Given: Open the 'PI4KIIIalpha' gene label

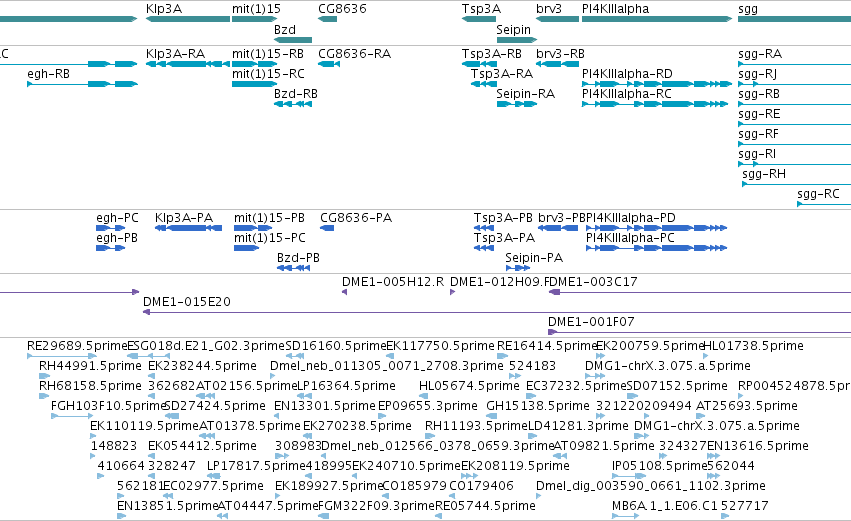Looking at the screenshot, I should [615, 9].
